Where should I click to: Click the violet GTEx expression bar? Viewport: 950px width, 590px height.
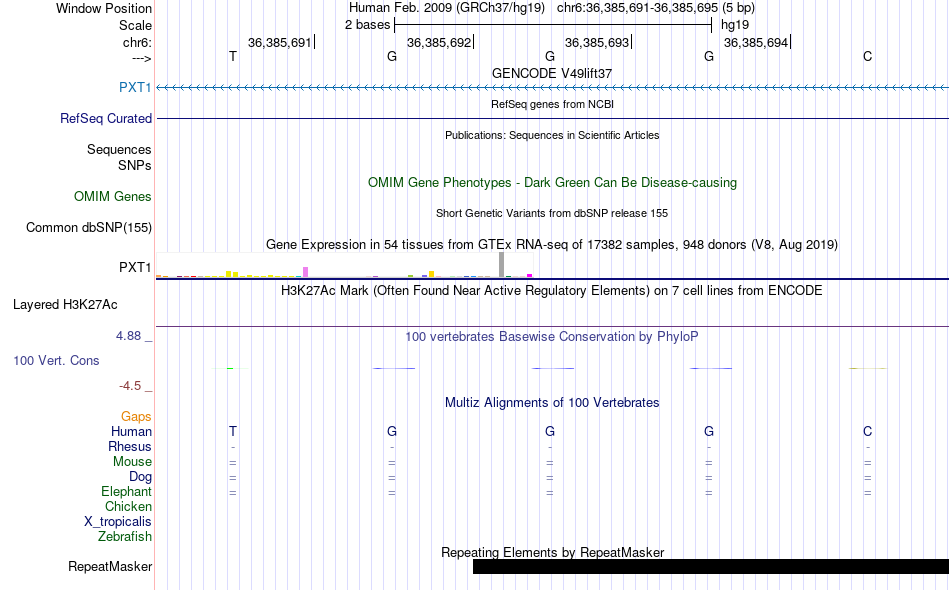(305, 272)
